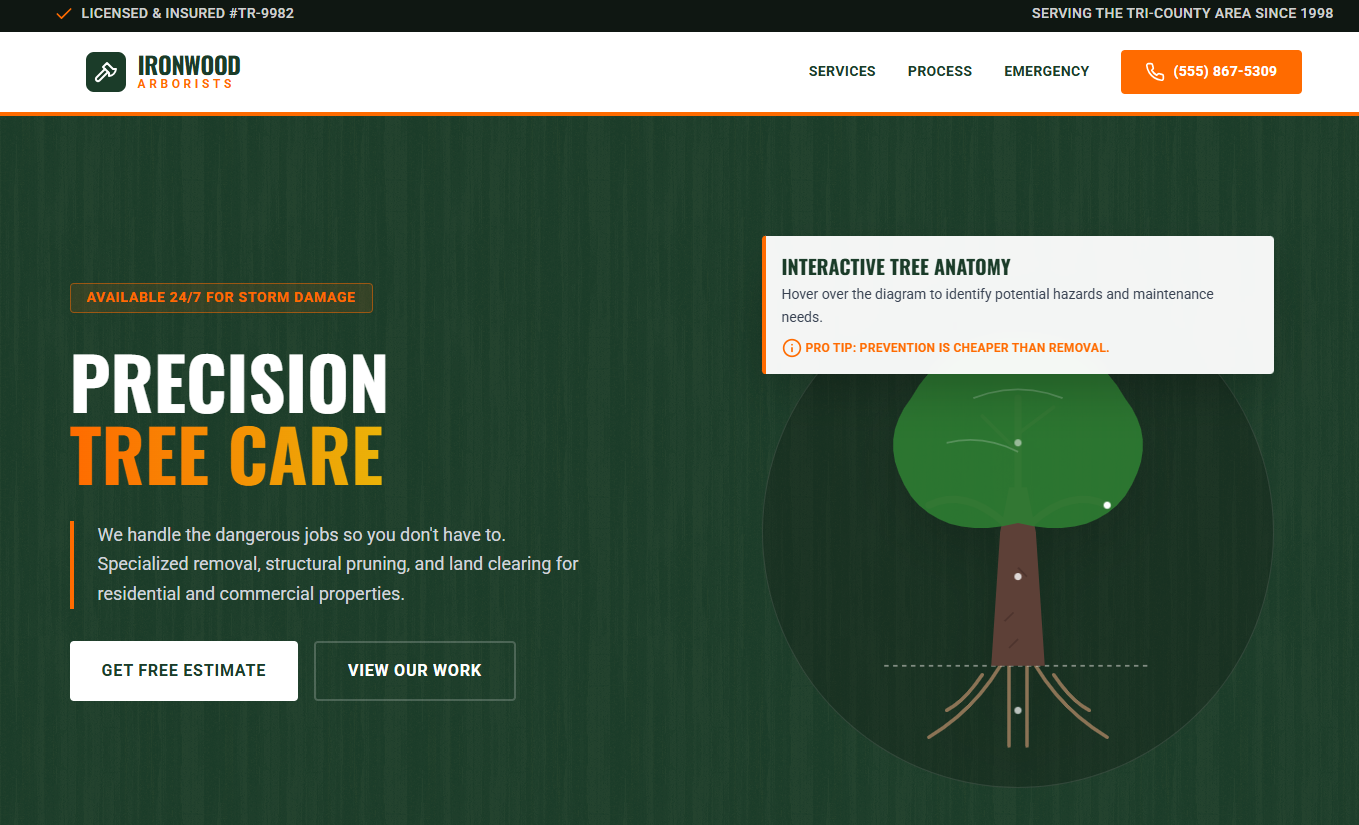Click the Interactive Tree Anatomy panel heading

tap(895, 267)
